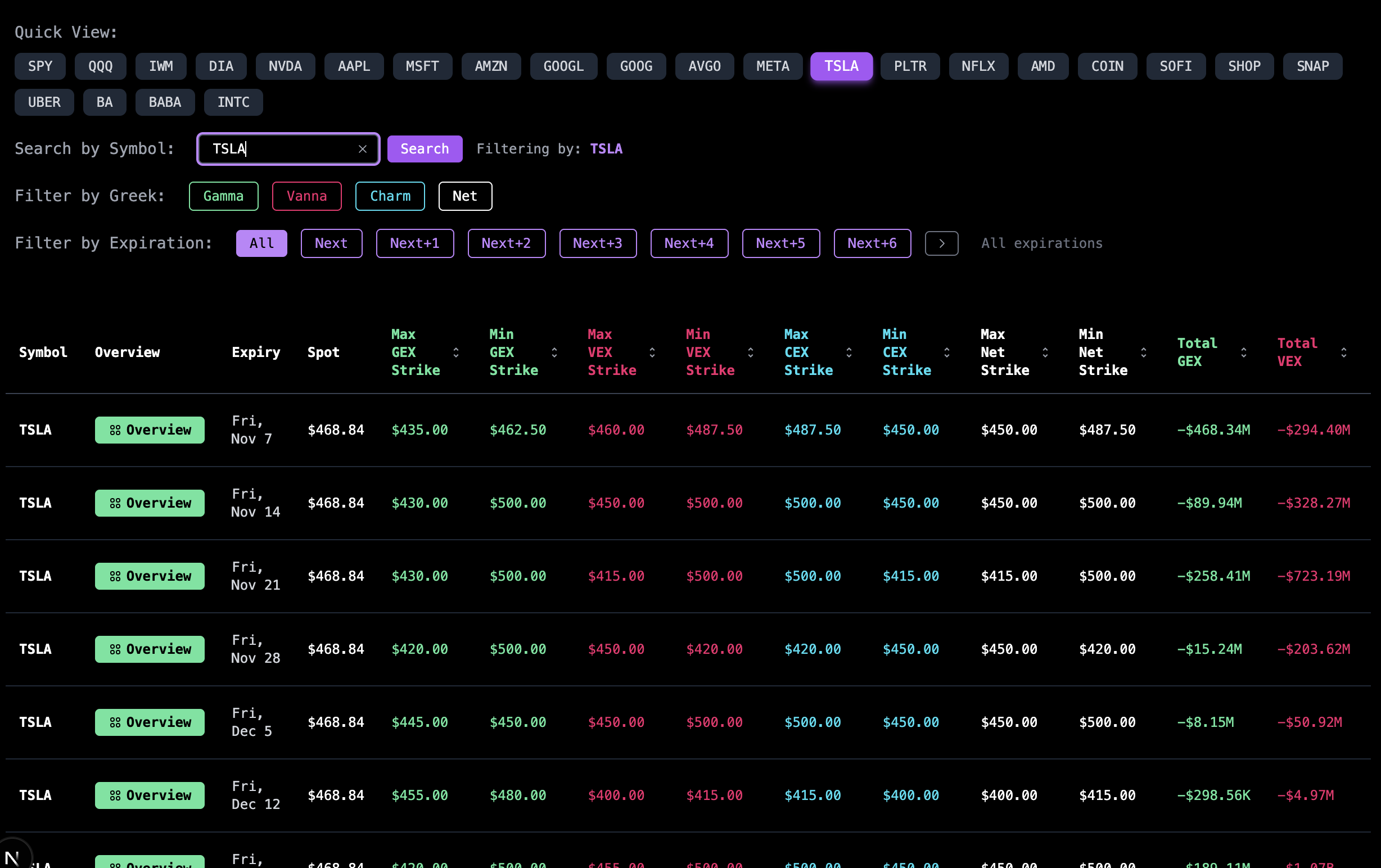The image size is (1381, 868).
Task: Sort by Min CEX Strike
Action: coord(947,352)
